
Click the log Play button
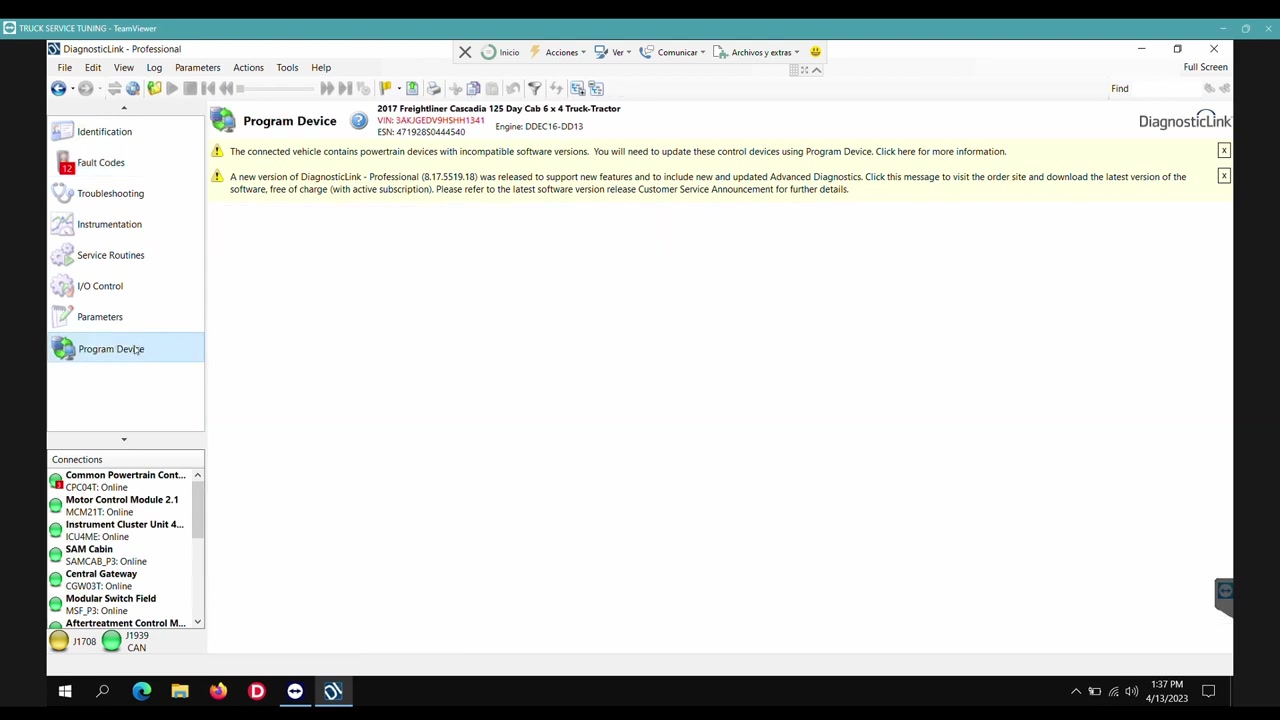point(172,89)
